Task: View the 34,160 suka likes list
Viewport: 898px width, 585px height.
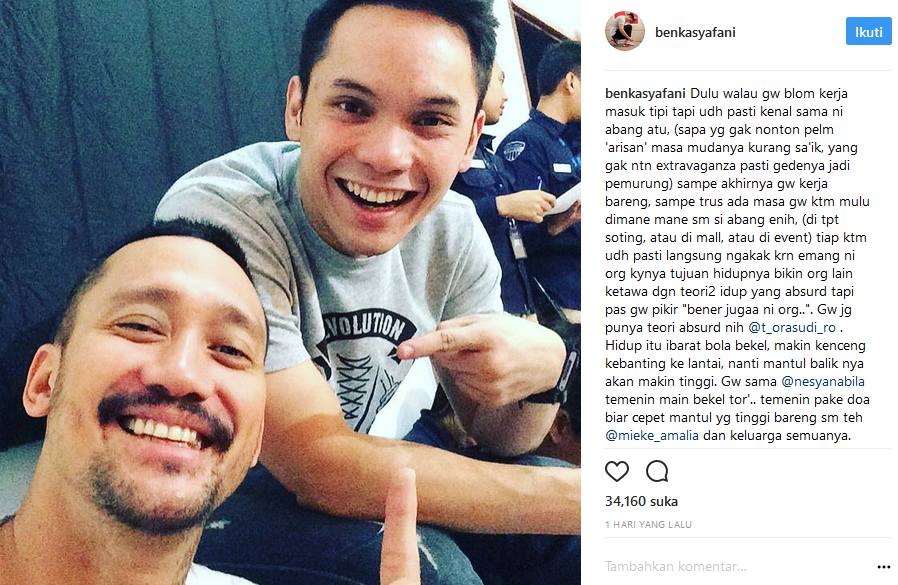Action: click(x=641, y=501)
